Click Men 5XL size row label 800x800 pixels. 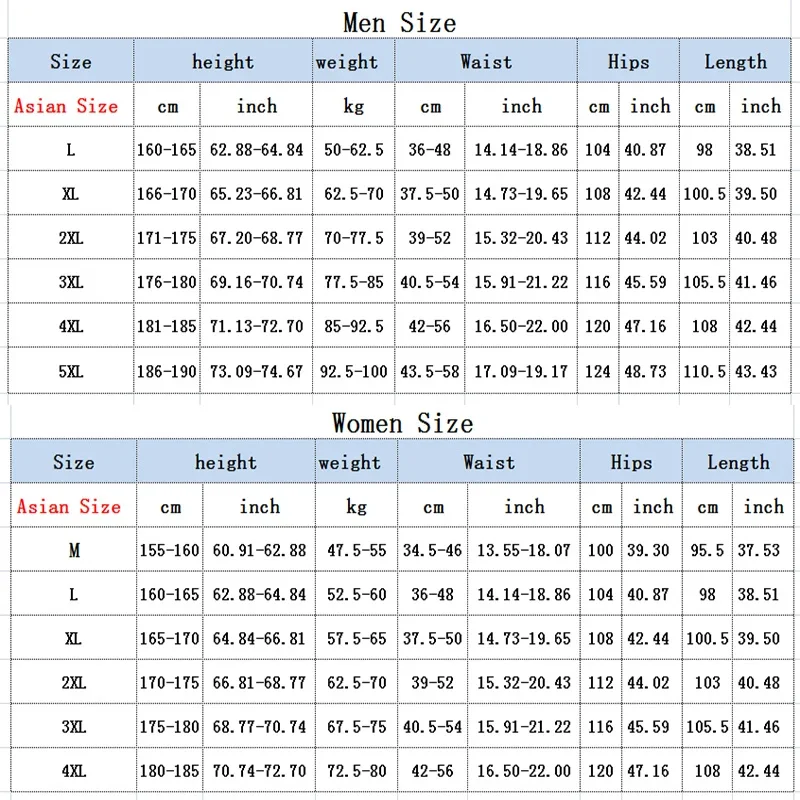[x=71, y=371]
